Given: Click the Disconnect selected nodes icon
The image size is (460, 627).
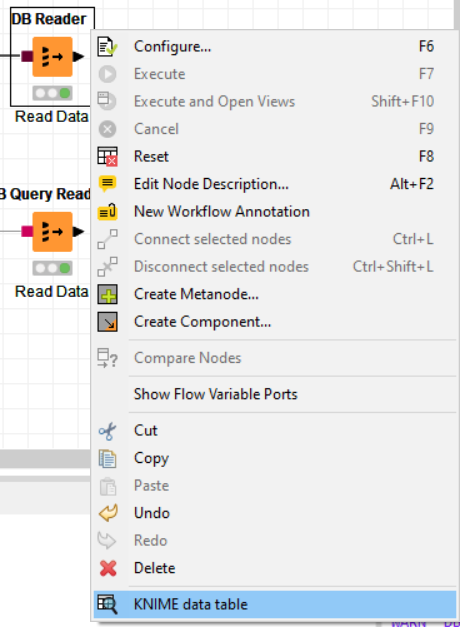Looking at the screenshot, I should point(107,267).
